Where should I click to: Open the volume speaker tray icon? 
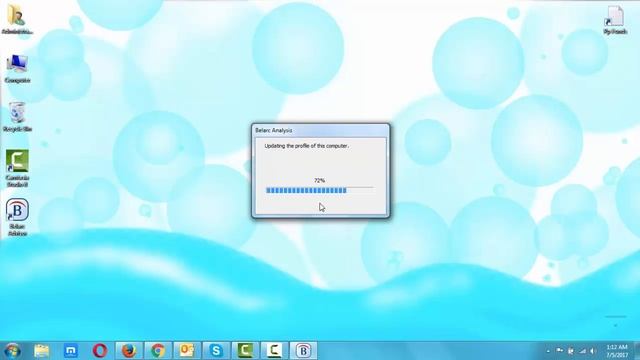(x=593, y=351)
